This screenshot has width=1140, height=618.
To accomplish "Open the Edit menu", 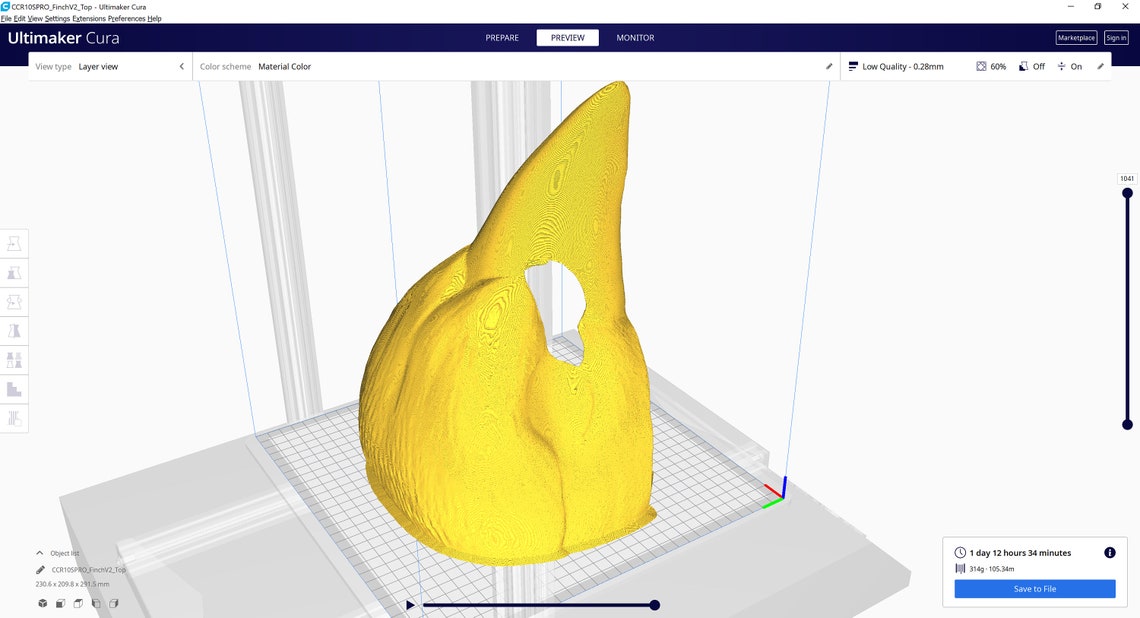I will coord(19,18).
